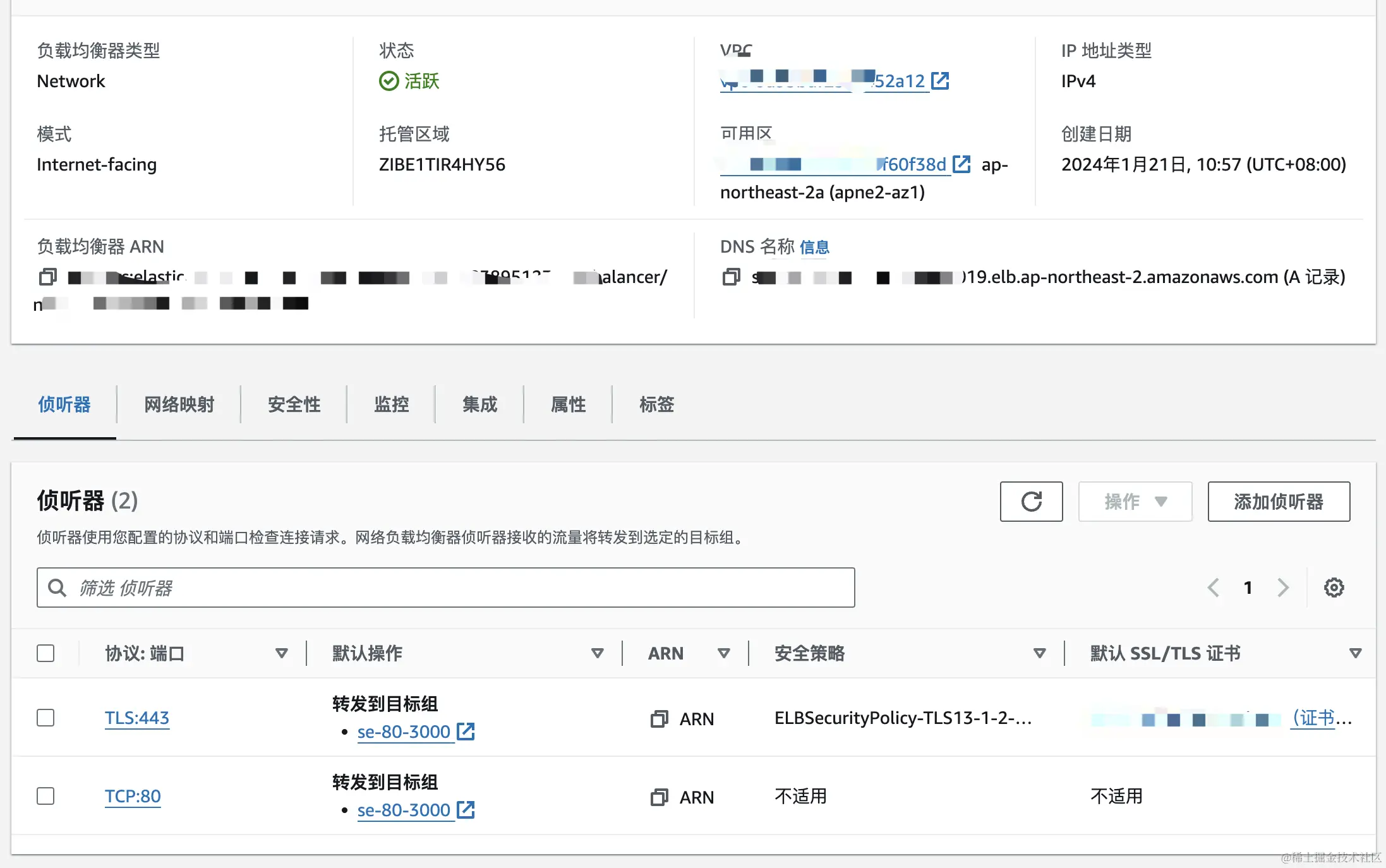Switch to the 监控 tab
The width and height of the screenshot is (1386, 868).
[391, 404]
